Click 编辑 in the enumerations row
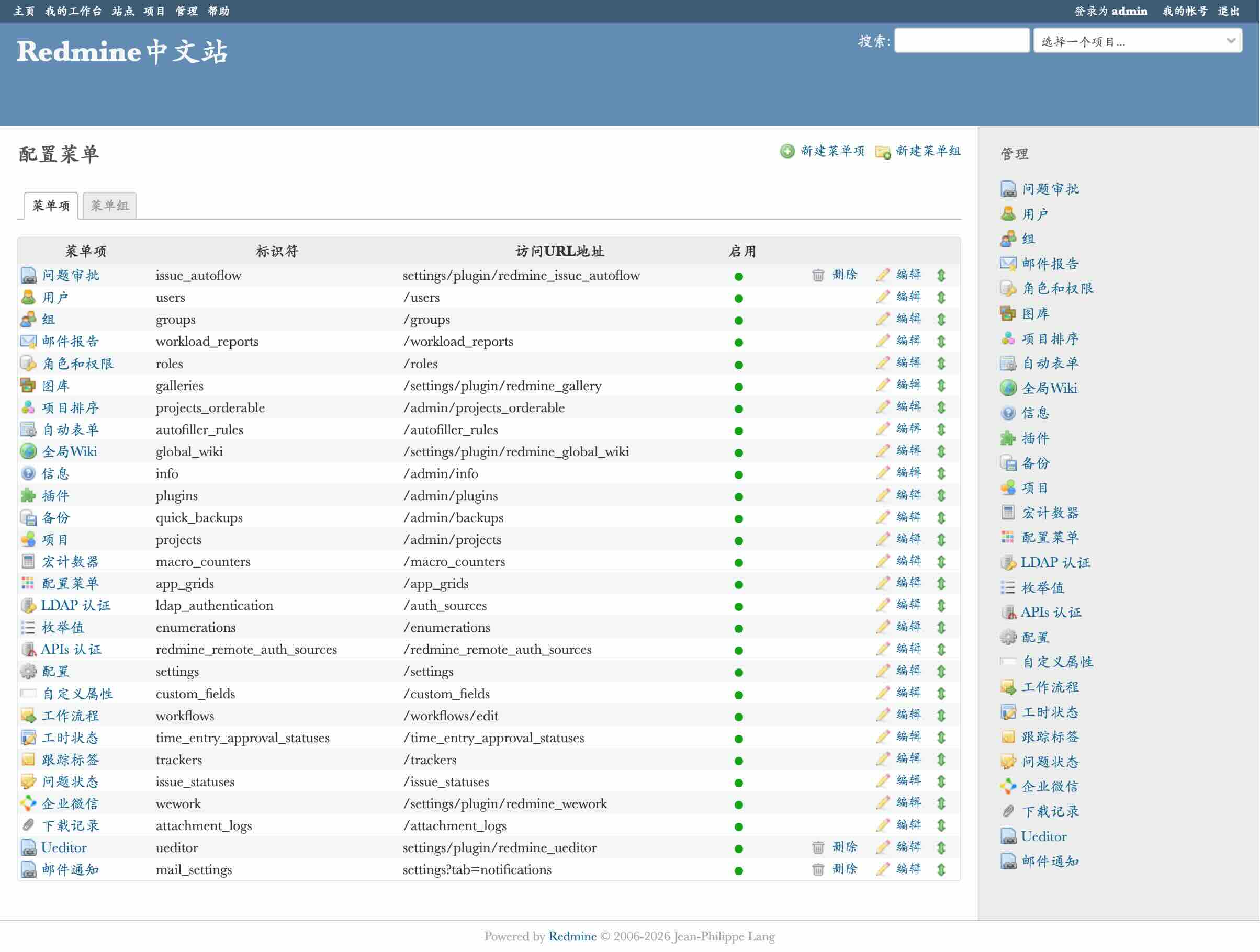 (x=908, y=626)
